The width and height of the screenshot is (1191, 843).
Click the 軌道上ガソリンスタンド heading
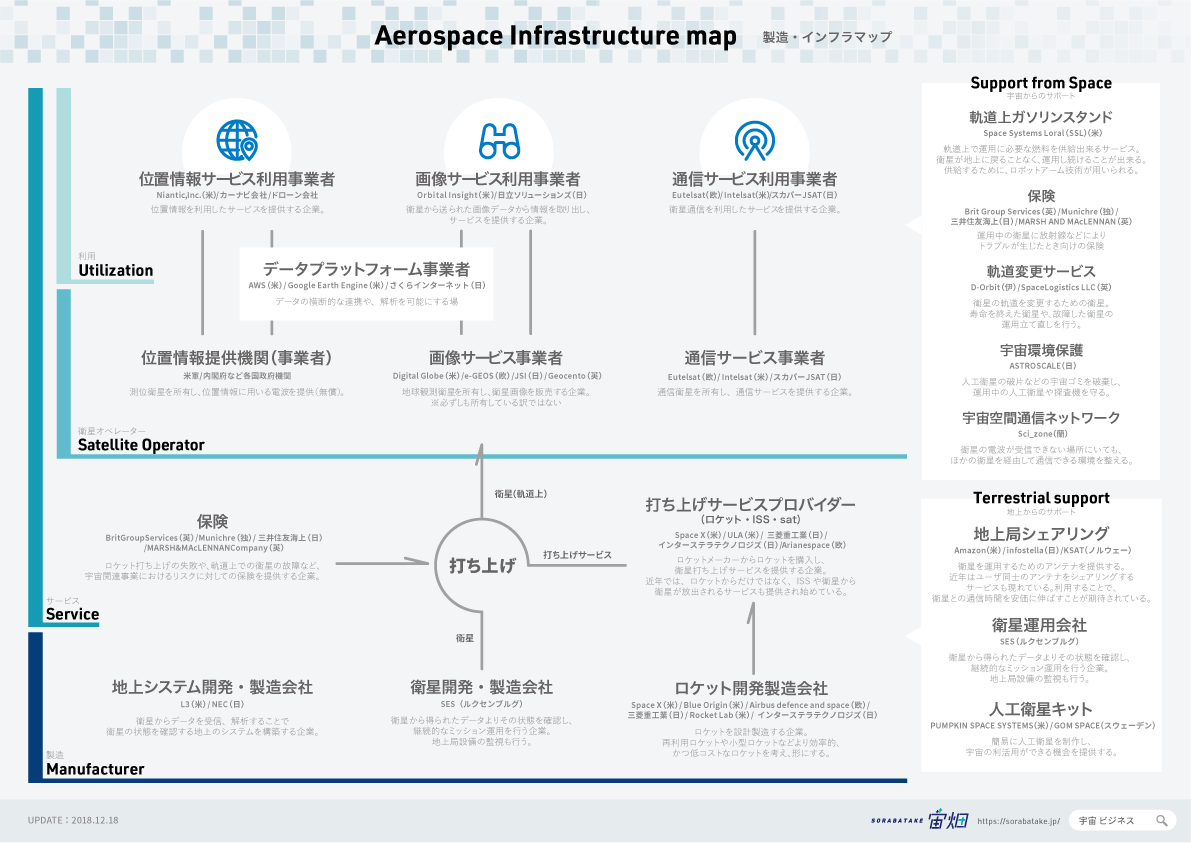coord(1041,117)
